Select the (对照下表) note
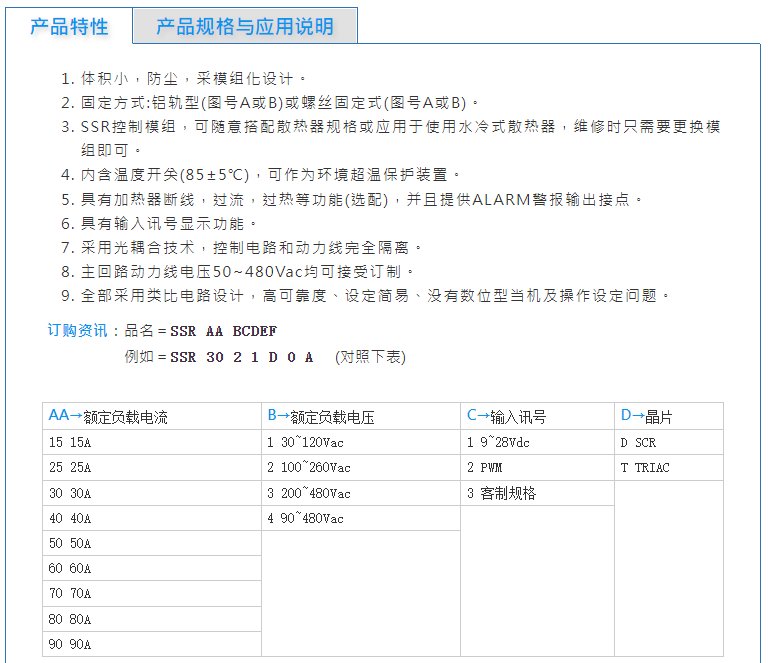The height and width of the screenshot is (663, 775). (370, 357)
